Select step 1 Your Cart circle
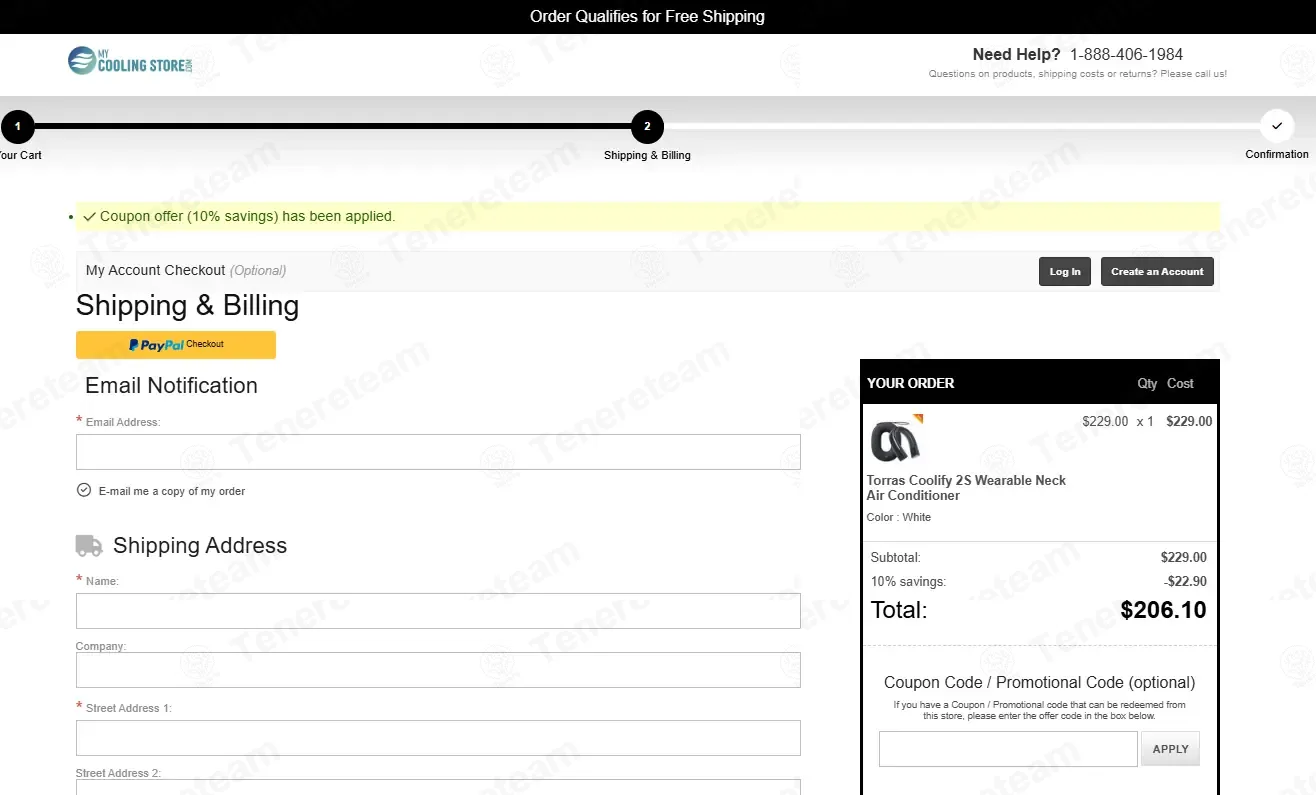The image size is (1316, 795). (18, 127)
